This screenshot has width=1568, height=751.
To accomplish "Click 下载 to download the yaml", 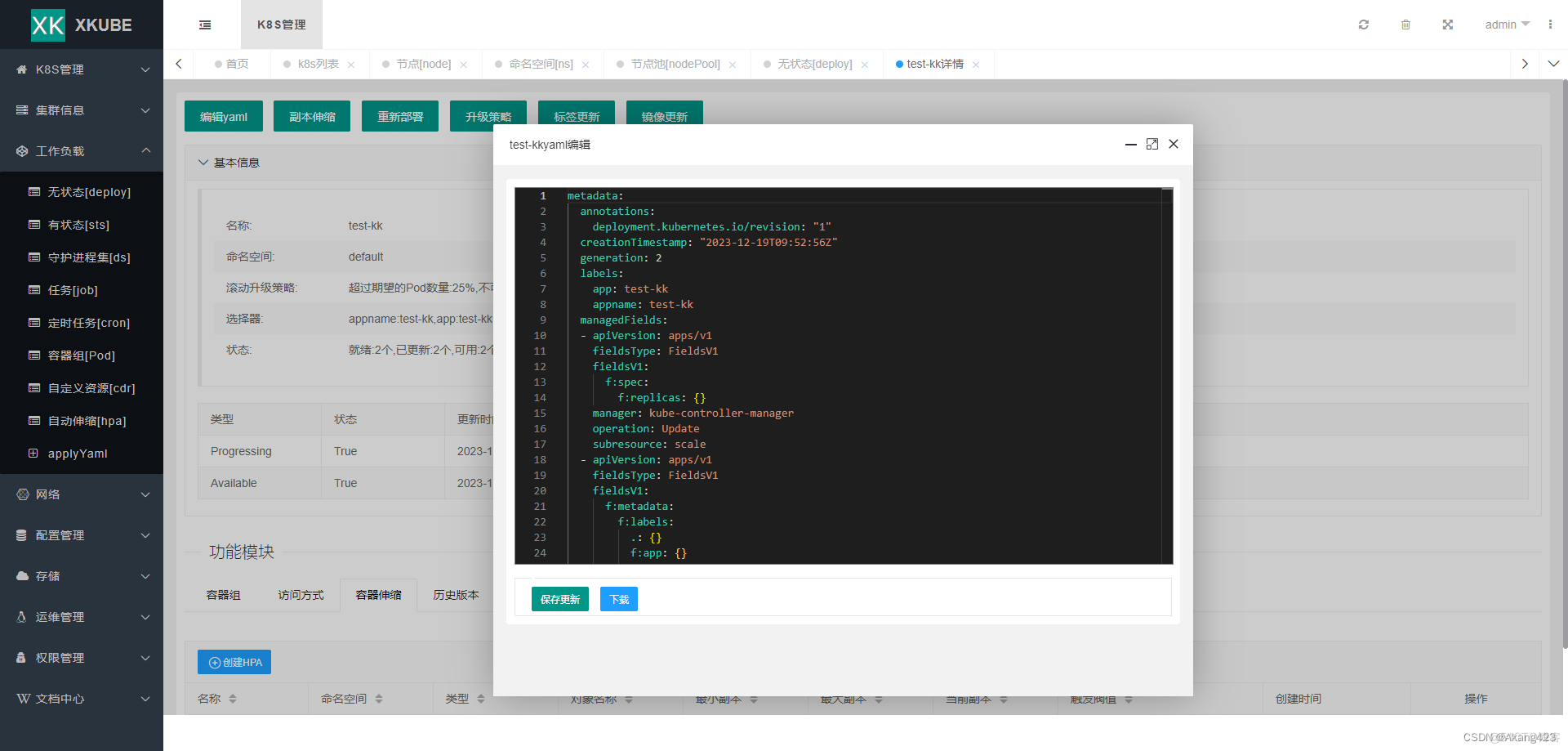I will (619, 599).
